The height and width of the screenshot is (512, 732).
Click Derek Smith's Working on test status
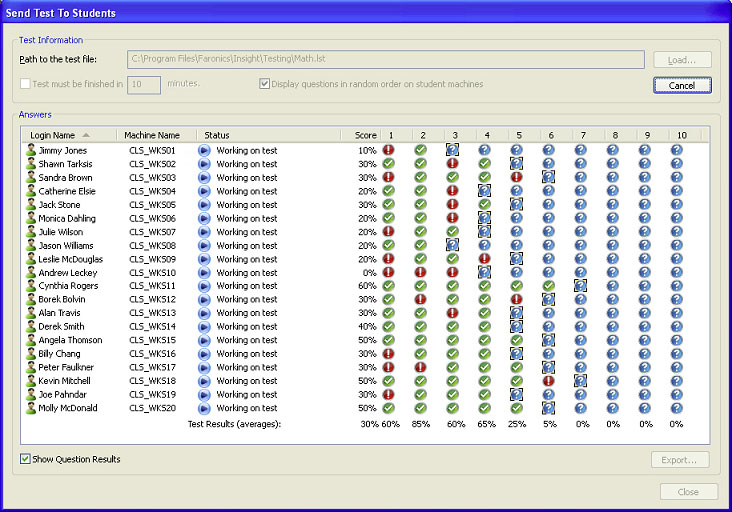246,326
